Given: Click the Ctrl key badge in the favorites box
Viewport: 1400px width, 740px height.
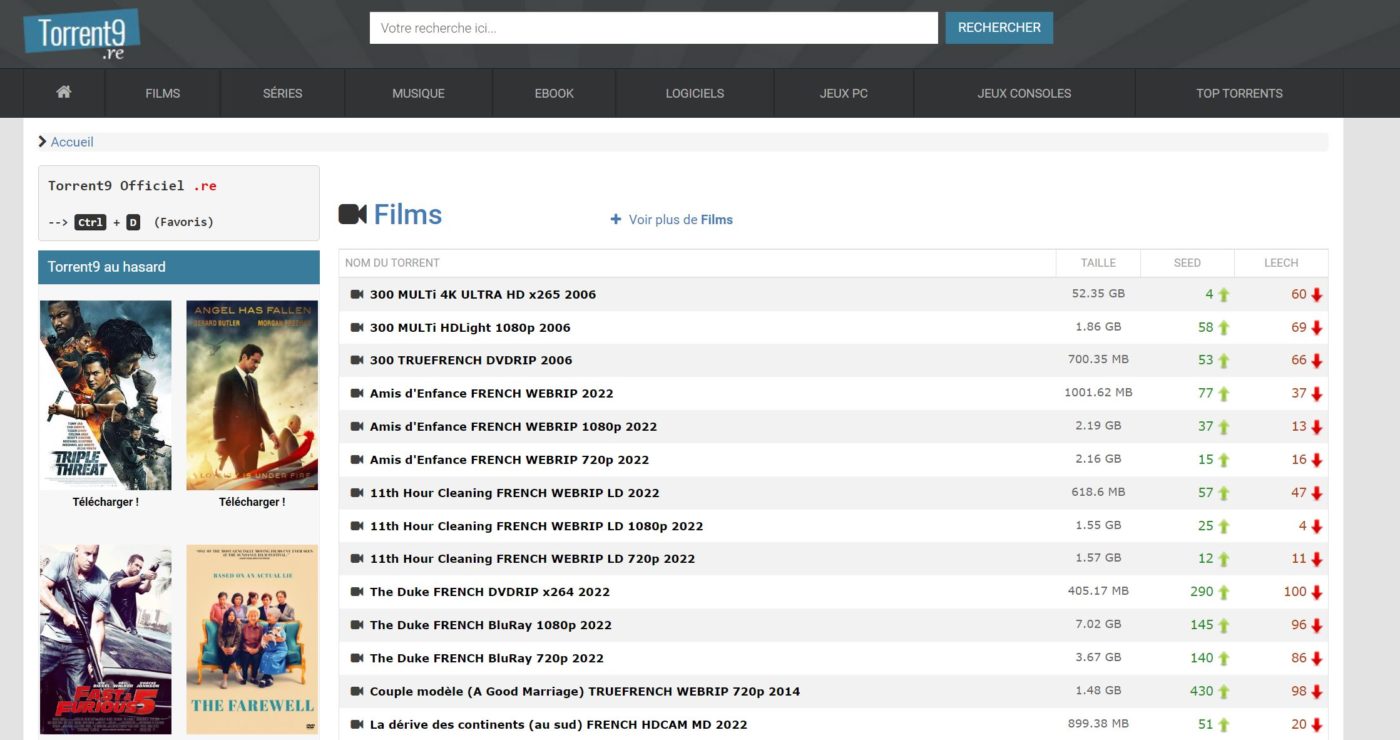Looking at the screenshot, I should (x=90, y=222).
